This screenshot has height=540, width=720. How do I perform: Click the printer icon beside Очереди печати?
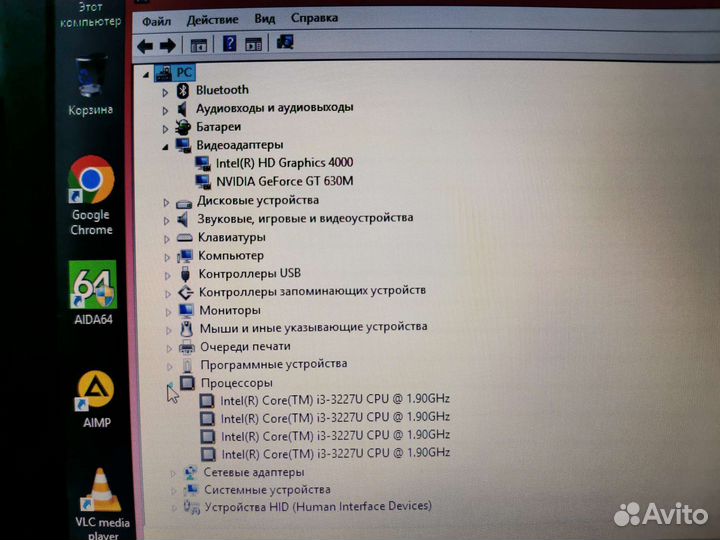[187, 347]
